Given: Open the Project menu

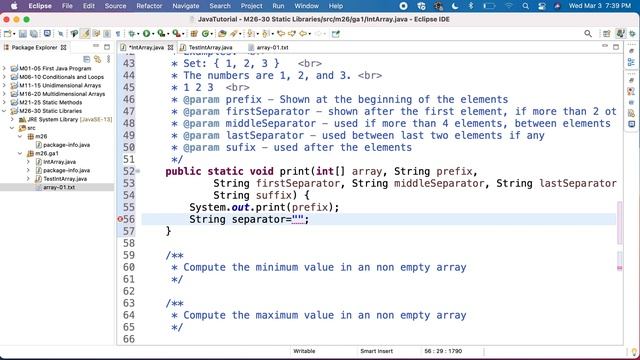Looking at the screenshot, I should coord(251,6).
